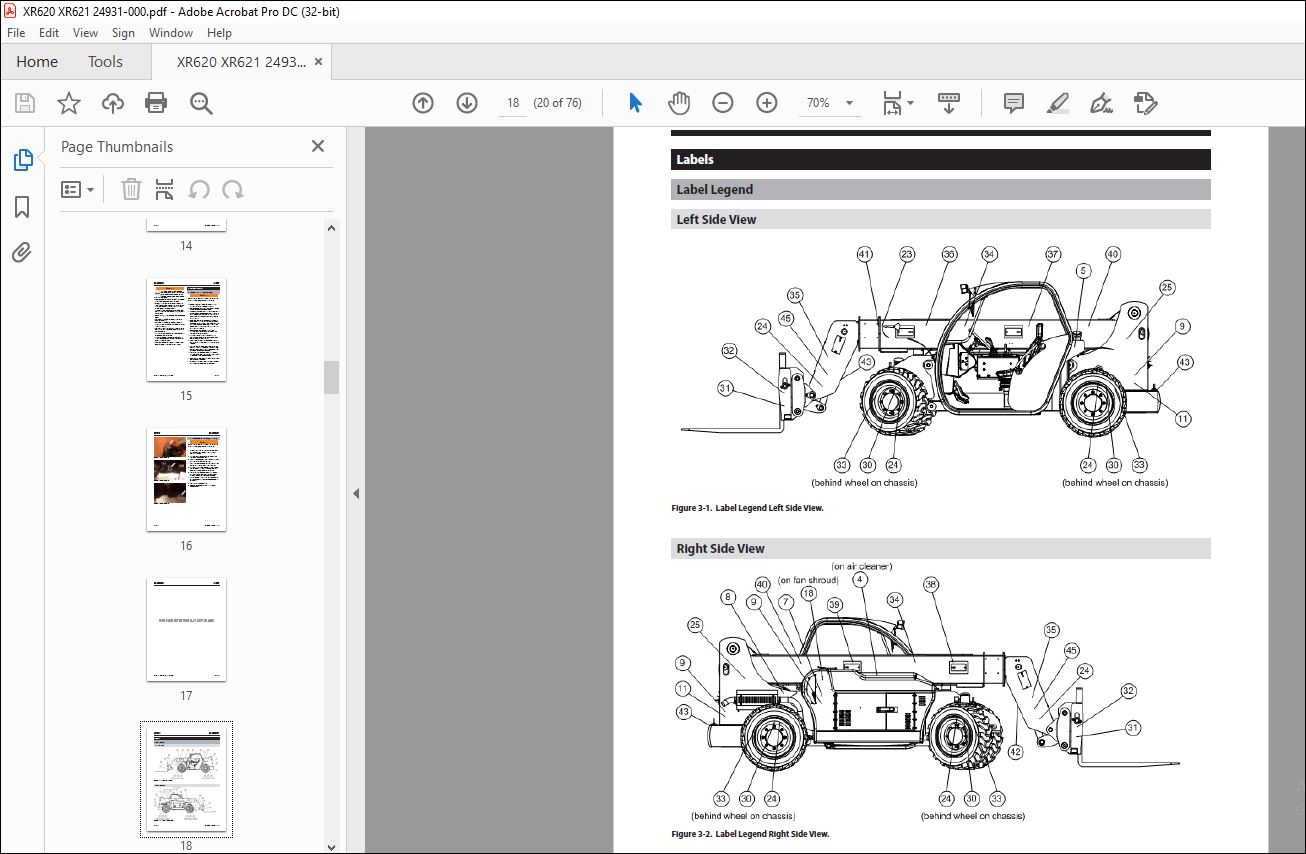This screenshot has width=1306, height=854.
Task: Close the Page Thumbnails panel
Action: [x=318, y=146]
